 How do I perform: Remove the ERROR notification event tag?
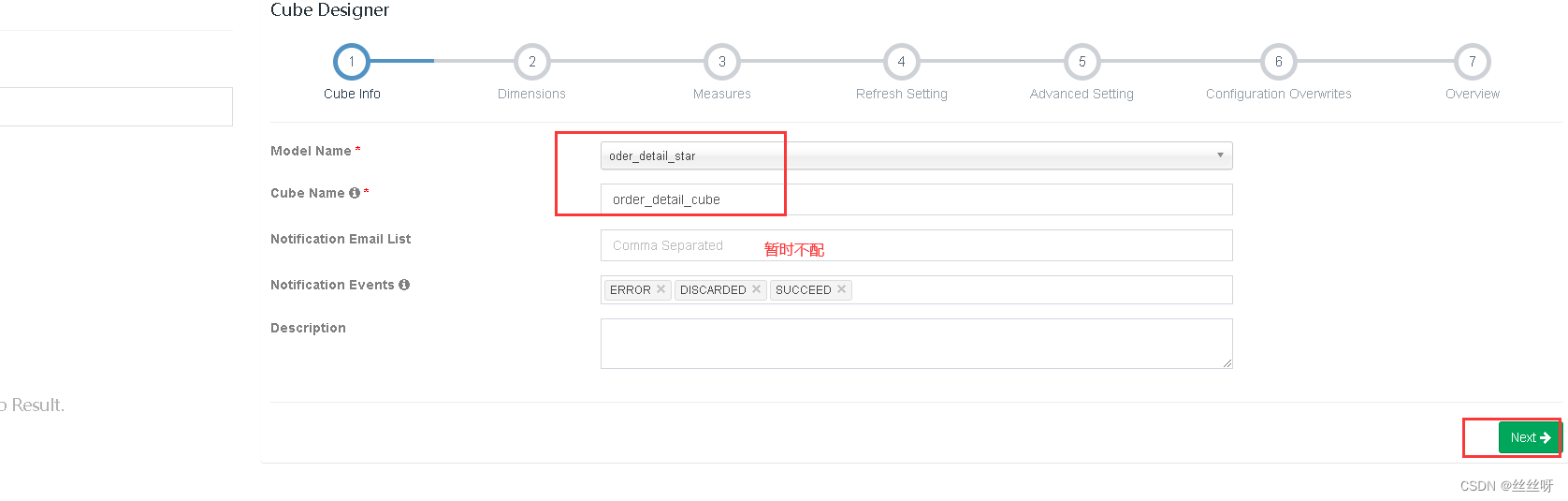pos(661,289)
